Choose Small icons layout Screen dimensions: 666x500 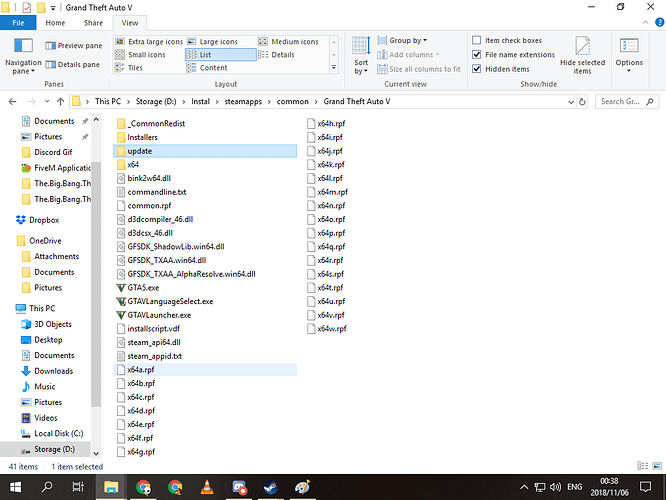click(x=141, y=55)
